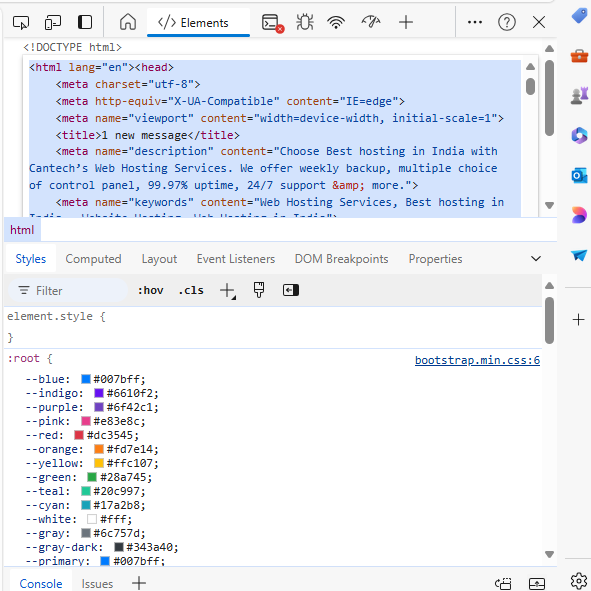Add a tool to the bottom drawer
Screen dimensions: 591x591
[x=139, y=583]
